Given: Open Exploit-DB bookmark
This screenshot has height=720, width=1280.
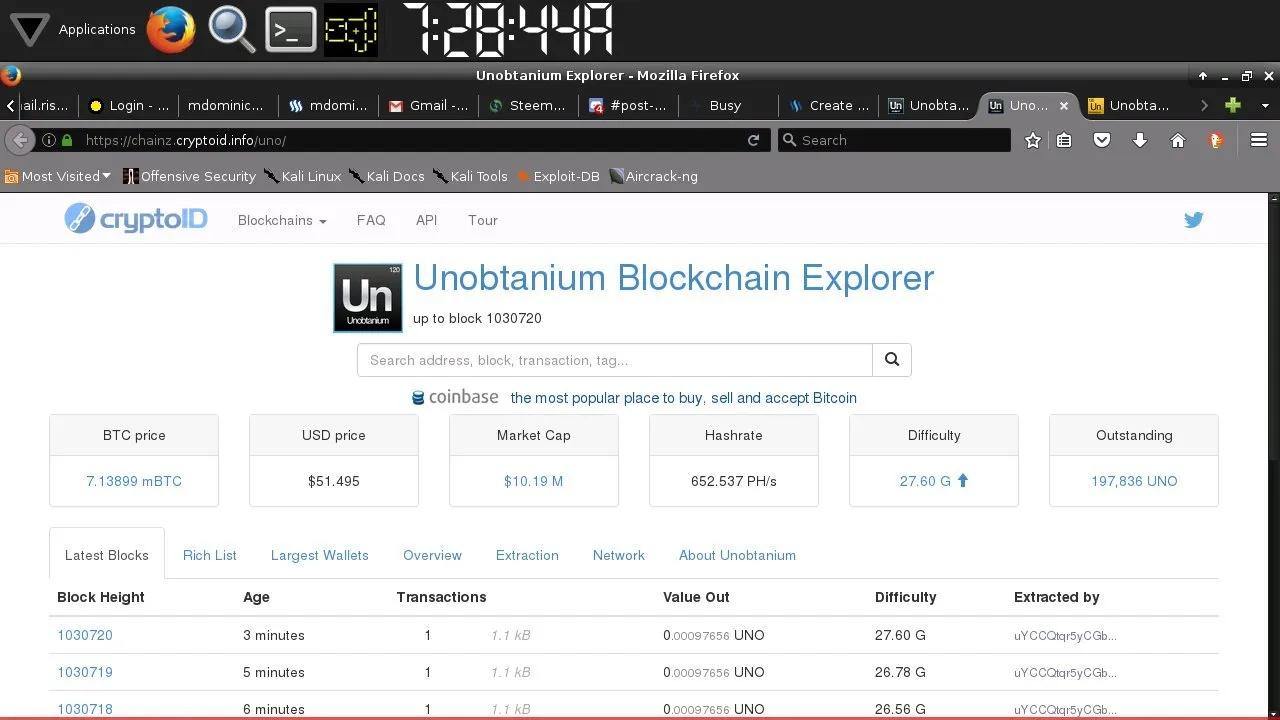Looking at the screenshot, I should (557, 176).
